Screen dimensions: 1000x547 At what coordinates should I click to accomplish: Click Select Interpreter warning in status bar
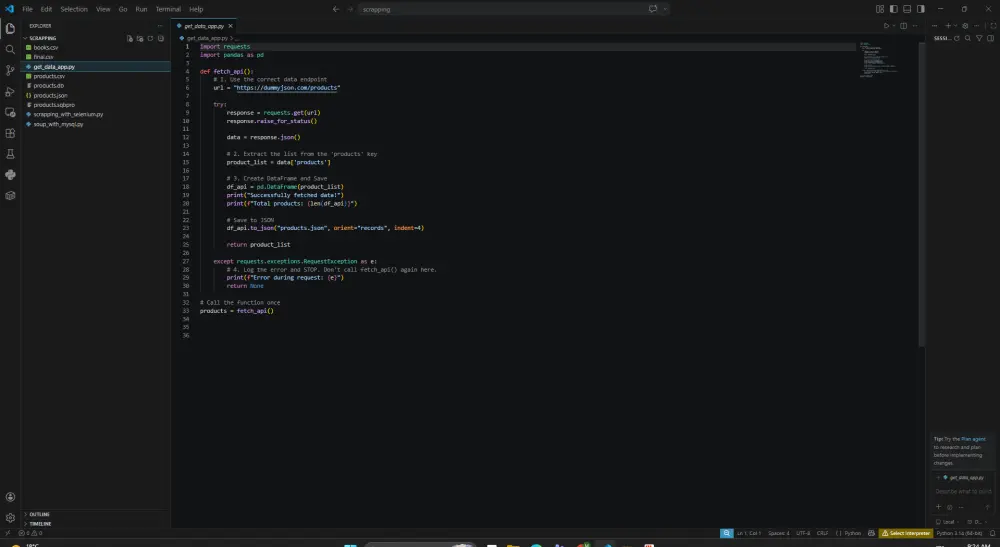click(x=906, y=533)
